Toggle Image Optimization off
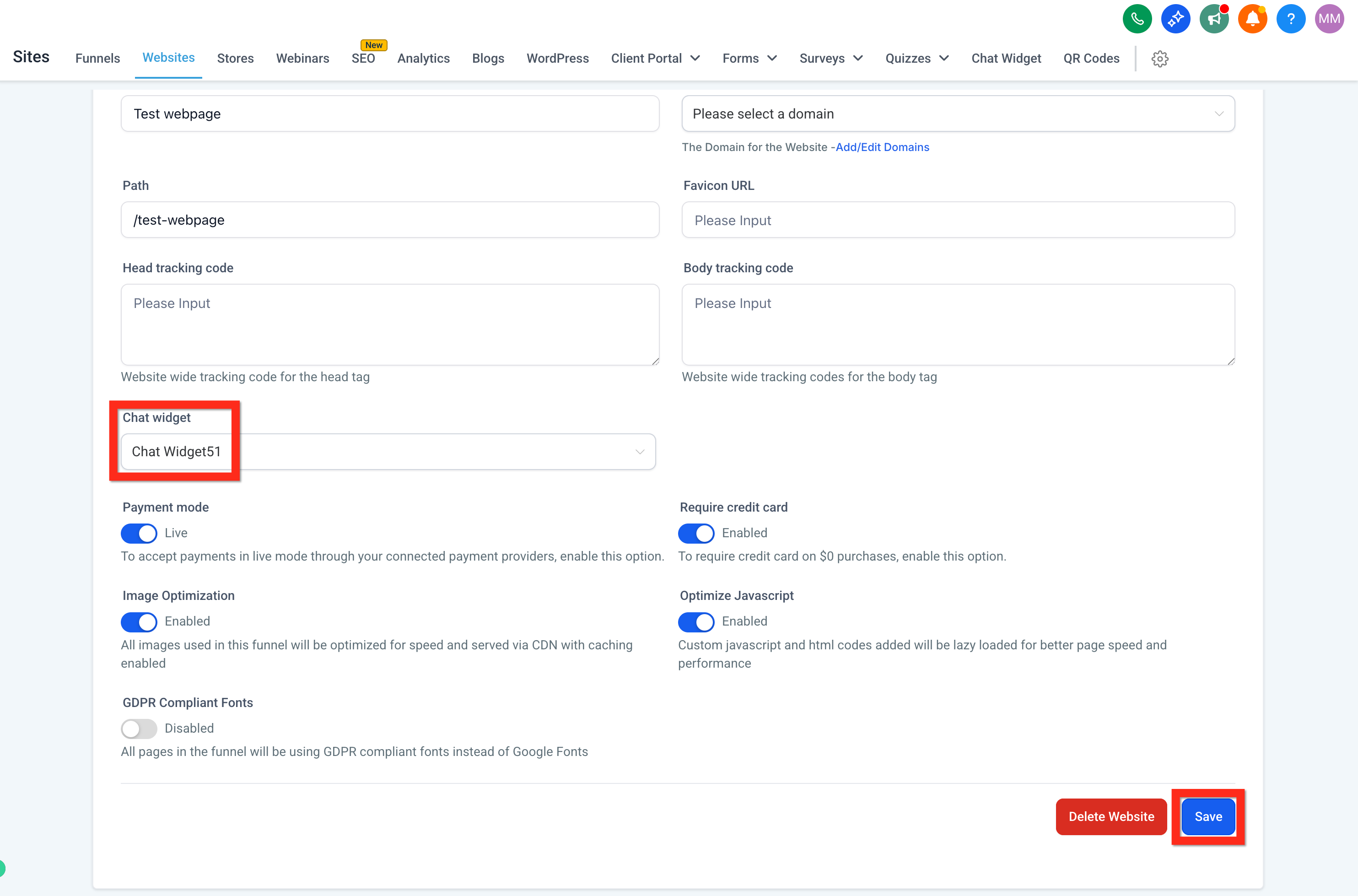1358x896 pixels. (138, 622)
